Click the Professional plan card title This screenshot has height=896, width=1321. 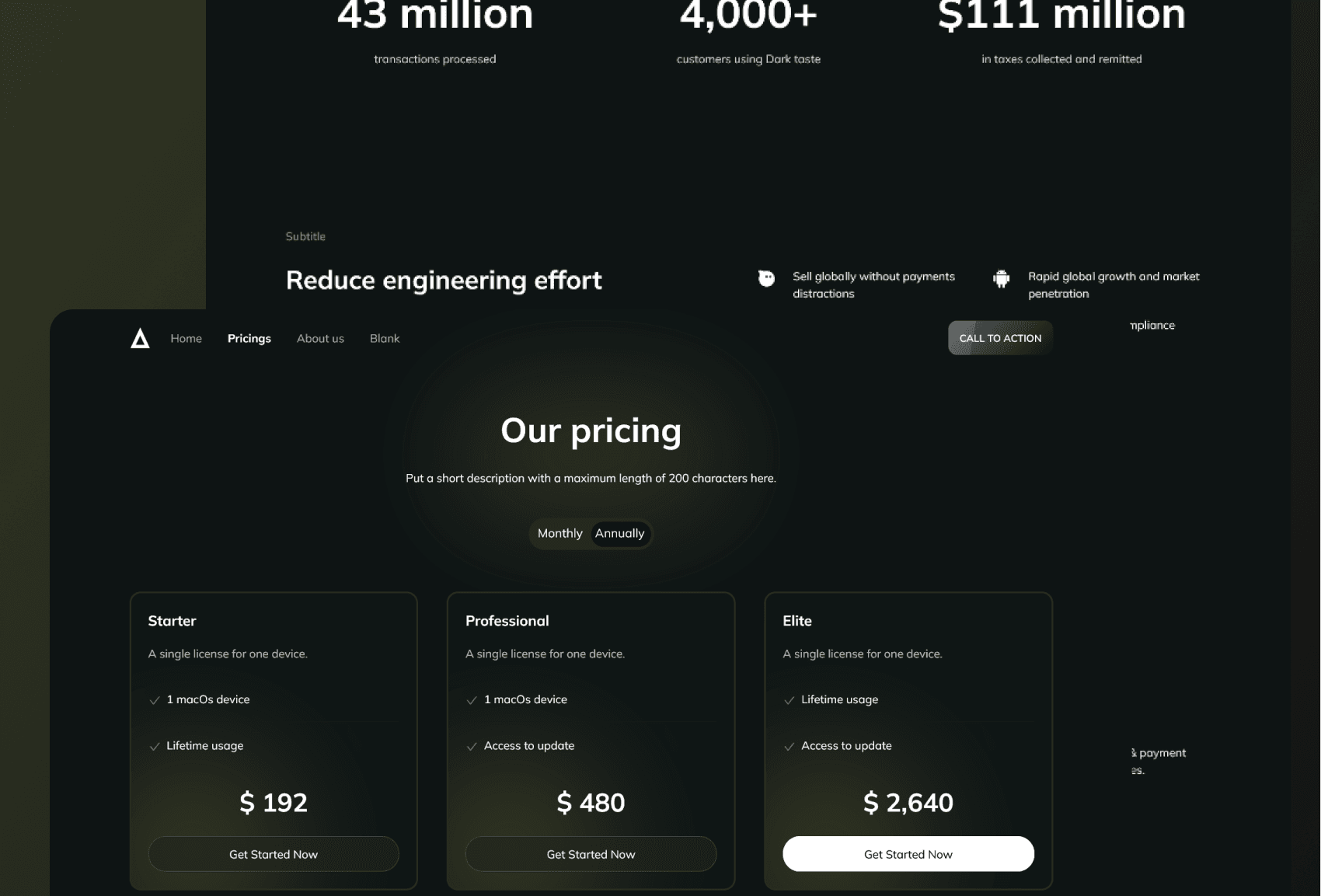click(507, 621)
